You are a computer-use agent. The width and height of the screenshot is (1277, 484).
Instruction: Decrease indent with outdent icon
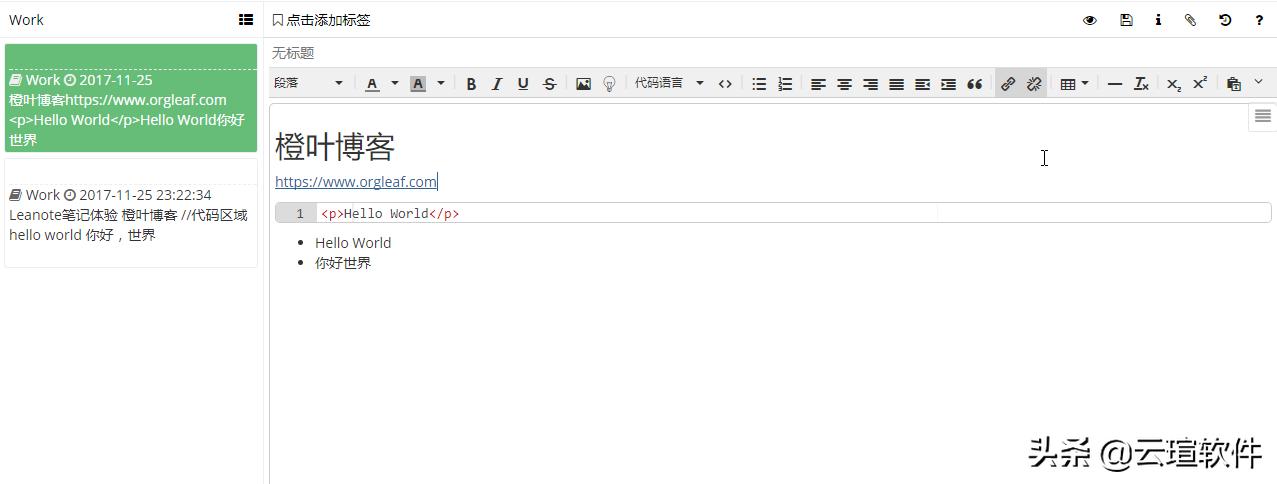pyautogui.click(x=922, y=84)
